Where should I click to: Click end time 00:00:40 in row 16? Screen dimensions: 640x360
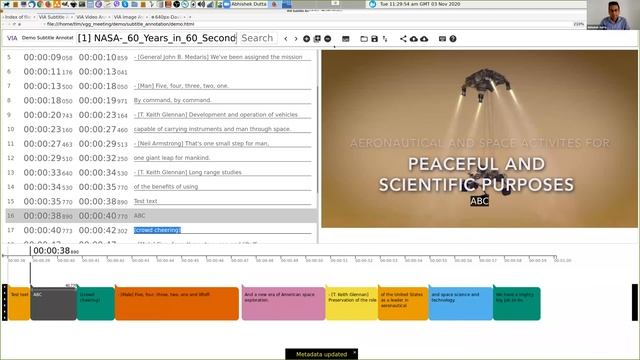(103, 216)
